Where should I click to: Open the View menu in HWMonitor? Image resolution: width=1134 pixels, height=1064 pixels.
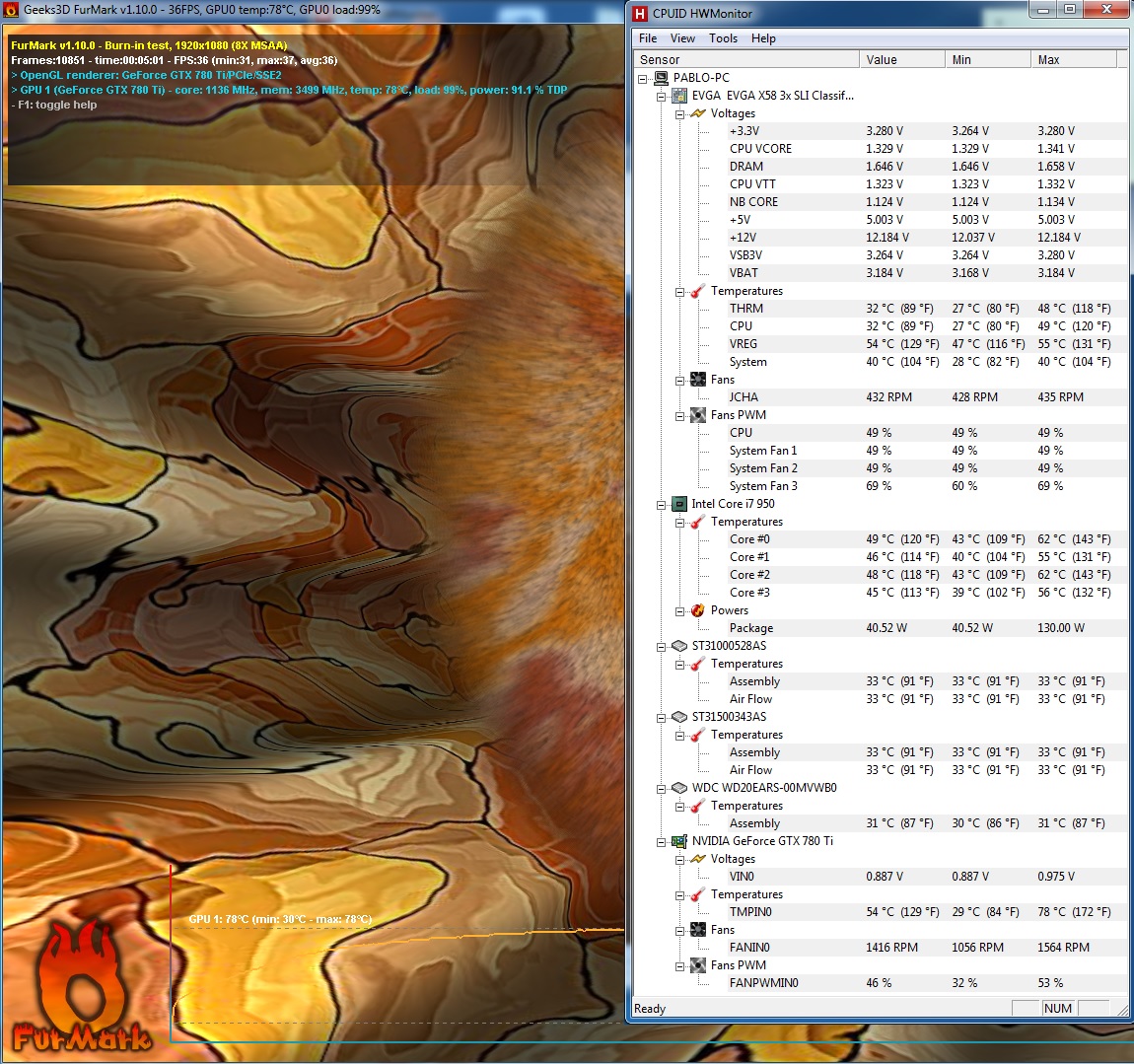(x=682, y=38)
